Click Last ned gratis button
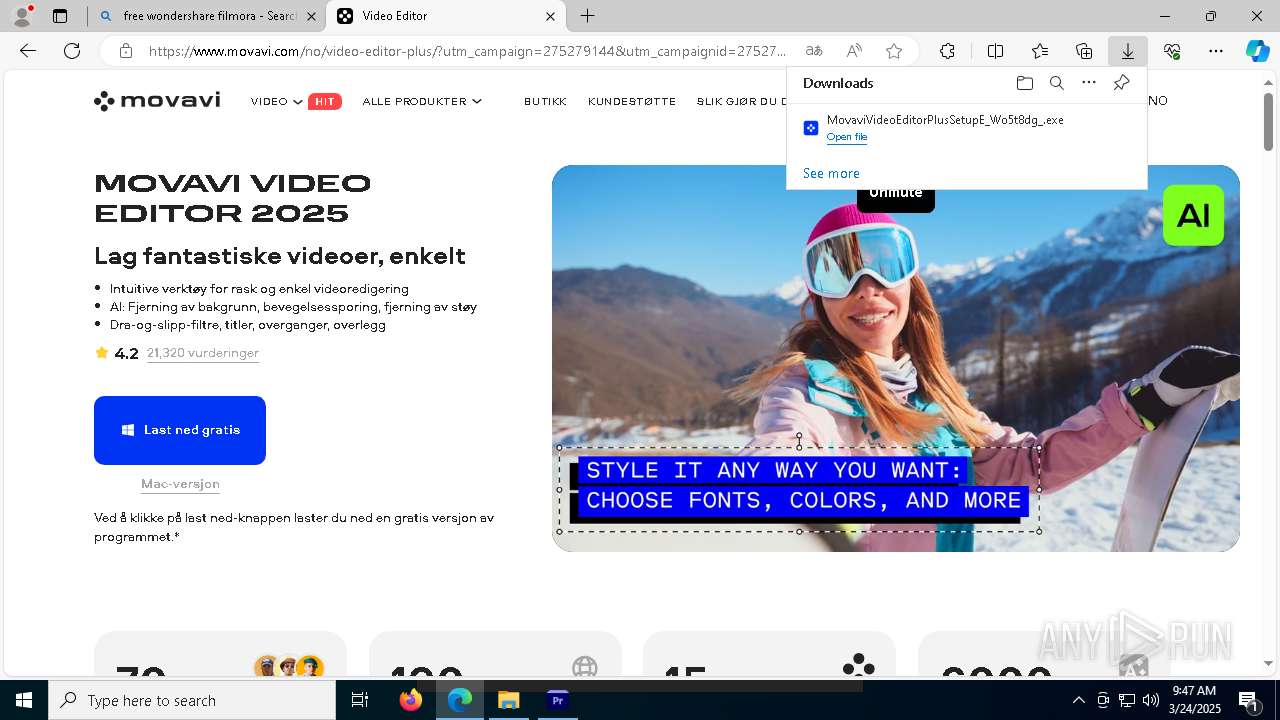The width and height of the screenshot is (1280, 720). [x=180, y=430]
